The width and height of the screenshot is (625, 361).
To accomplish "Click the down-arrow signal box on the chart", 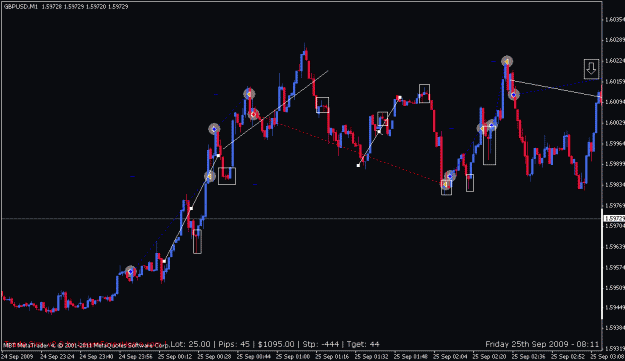I will [591, 69].
